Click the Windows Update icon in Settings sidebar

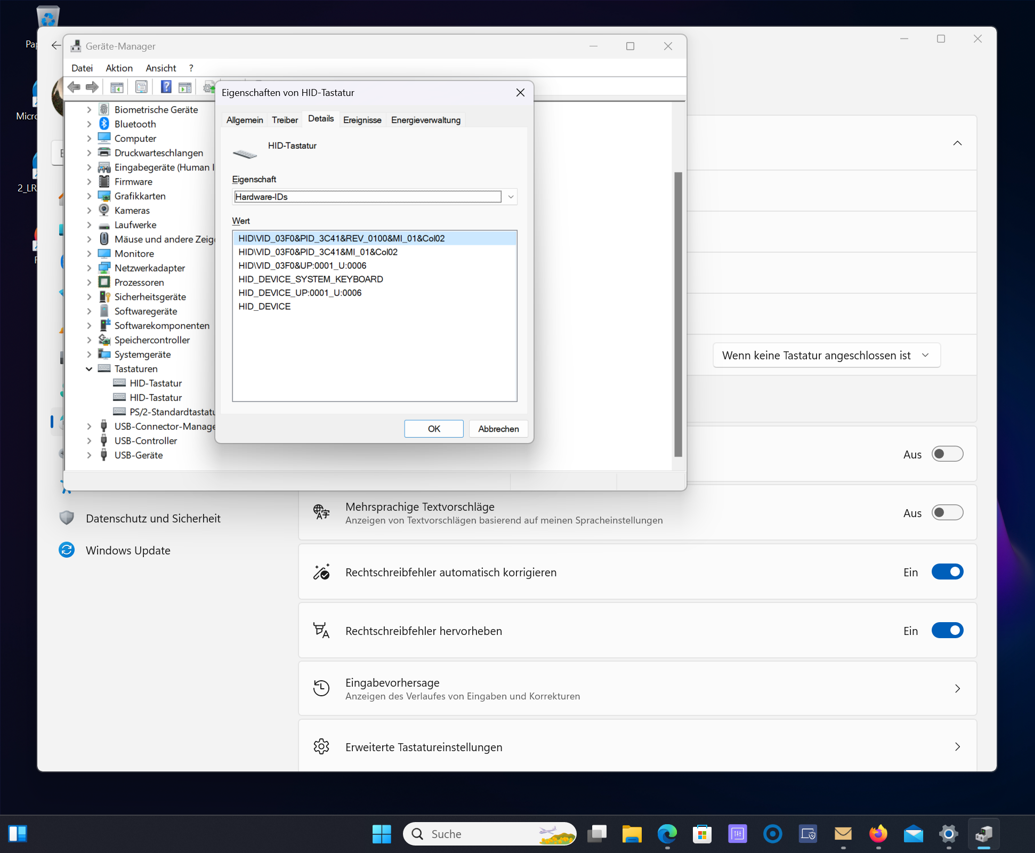(x=67, y=550)
